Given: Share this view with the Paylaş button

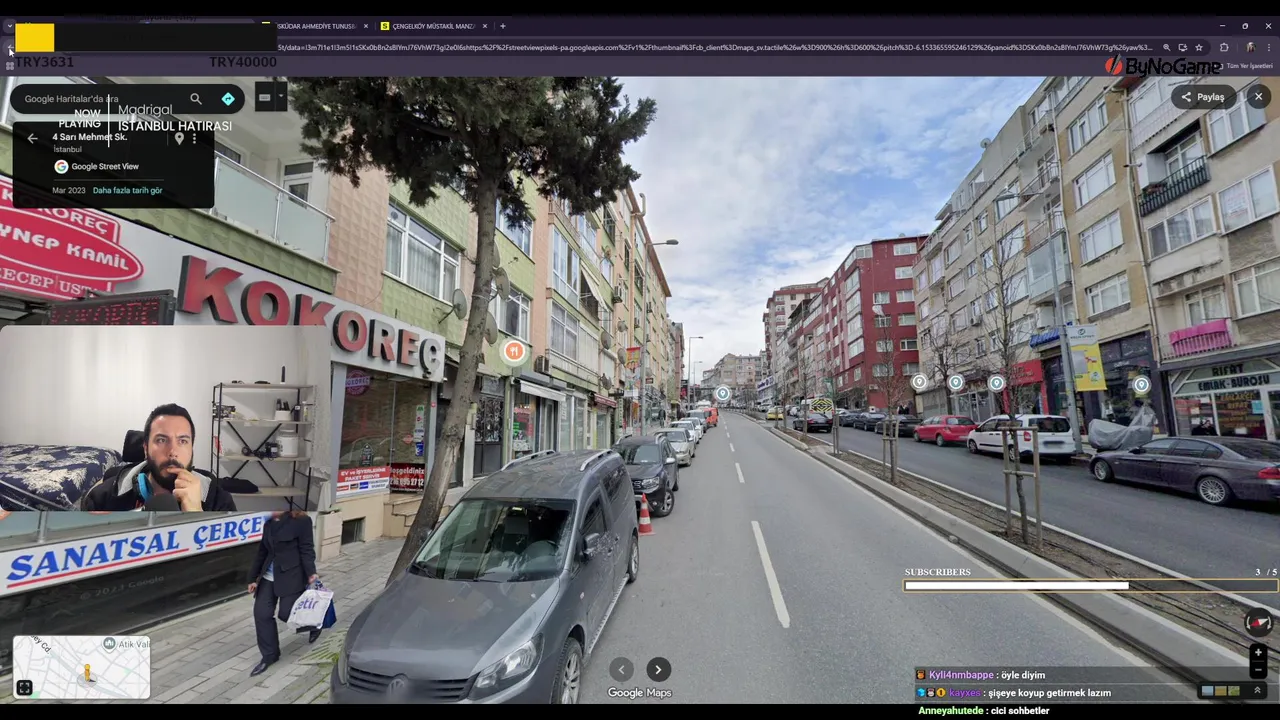Looking at the screenshot, I should tap(1203, 97).
